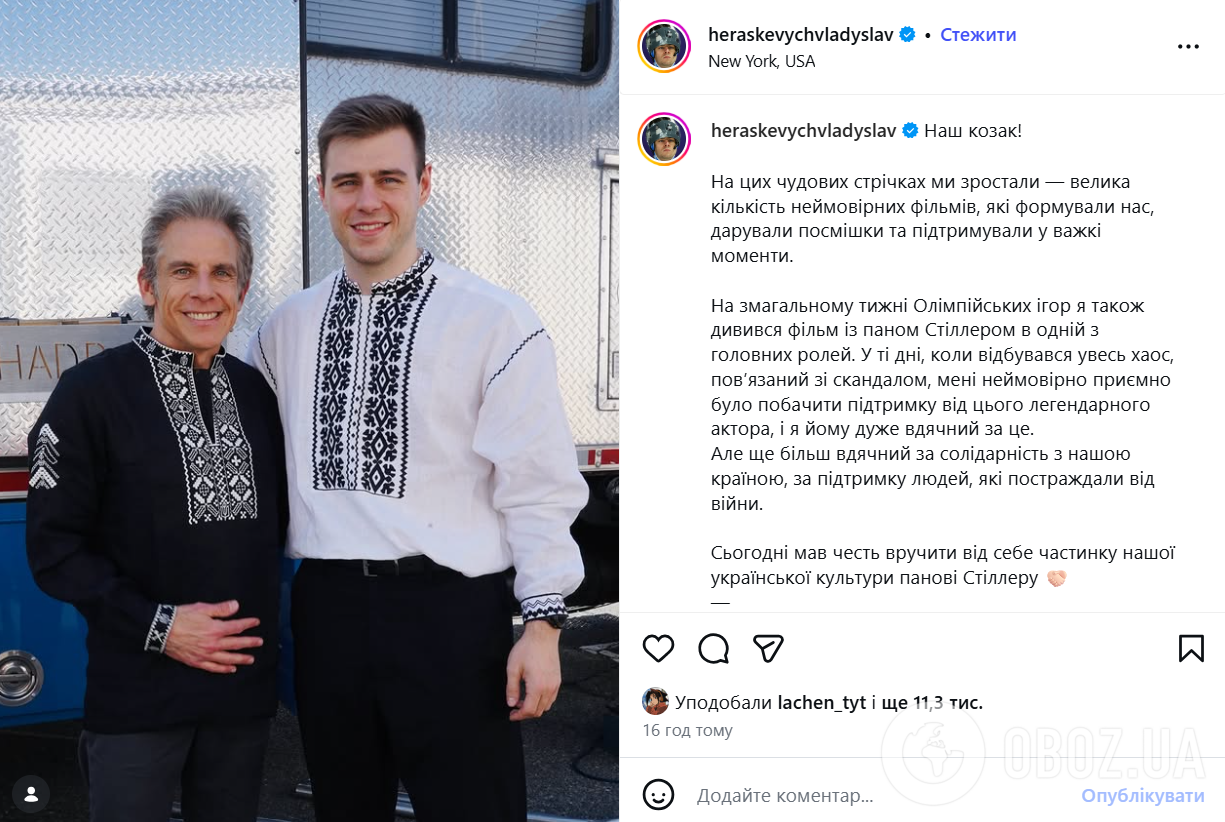Open heraskevychvladyslav username in header
Screen dimensions: 1225x822
click(x=803, y=35)
